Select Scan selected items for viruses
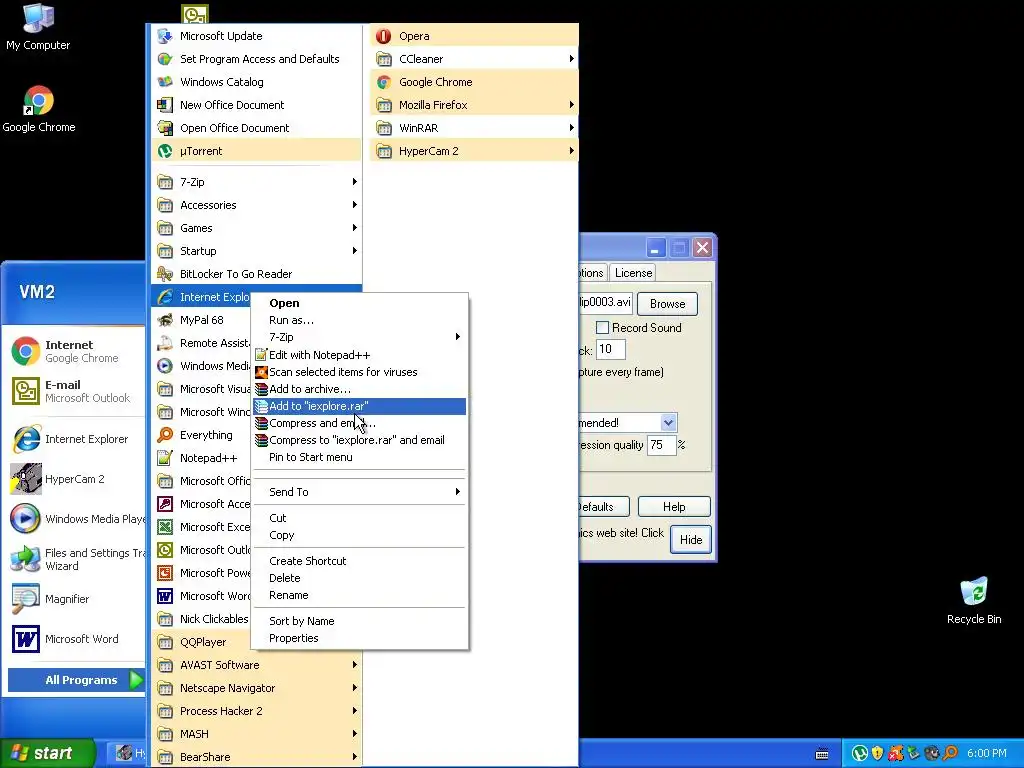The height and width of the screenshot is (768, 1024). (x=359, y=372)
